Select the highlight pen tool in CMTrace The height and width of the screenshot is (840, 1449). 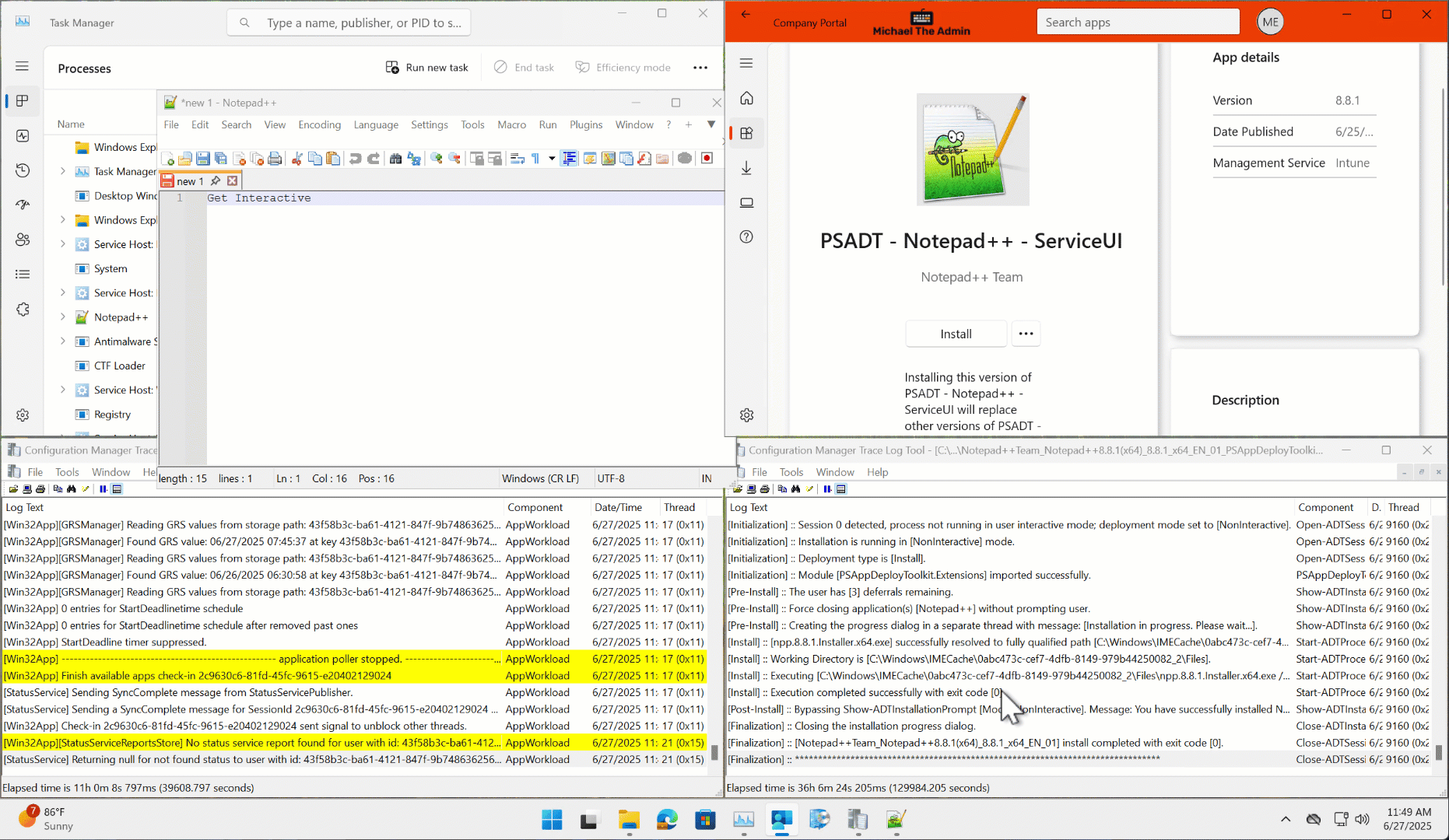[x=86, y=489]
